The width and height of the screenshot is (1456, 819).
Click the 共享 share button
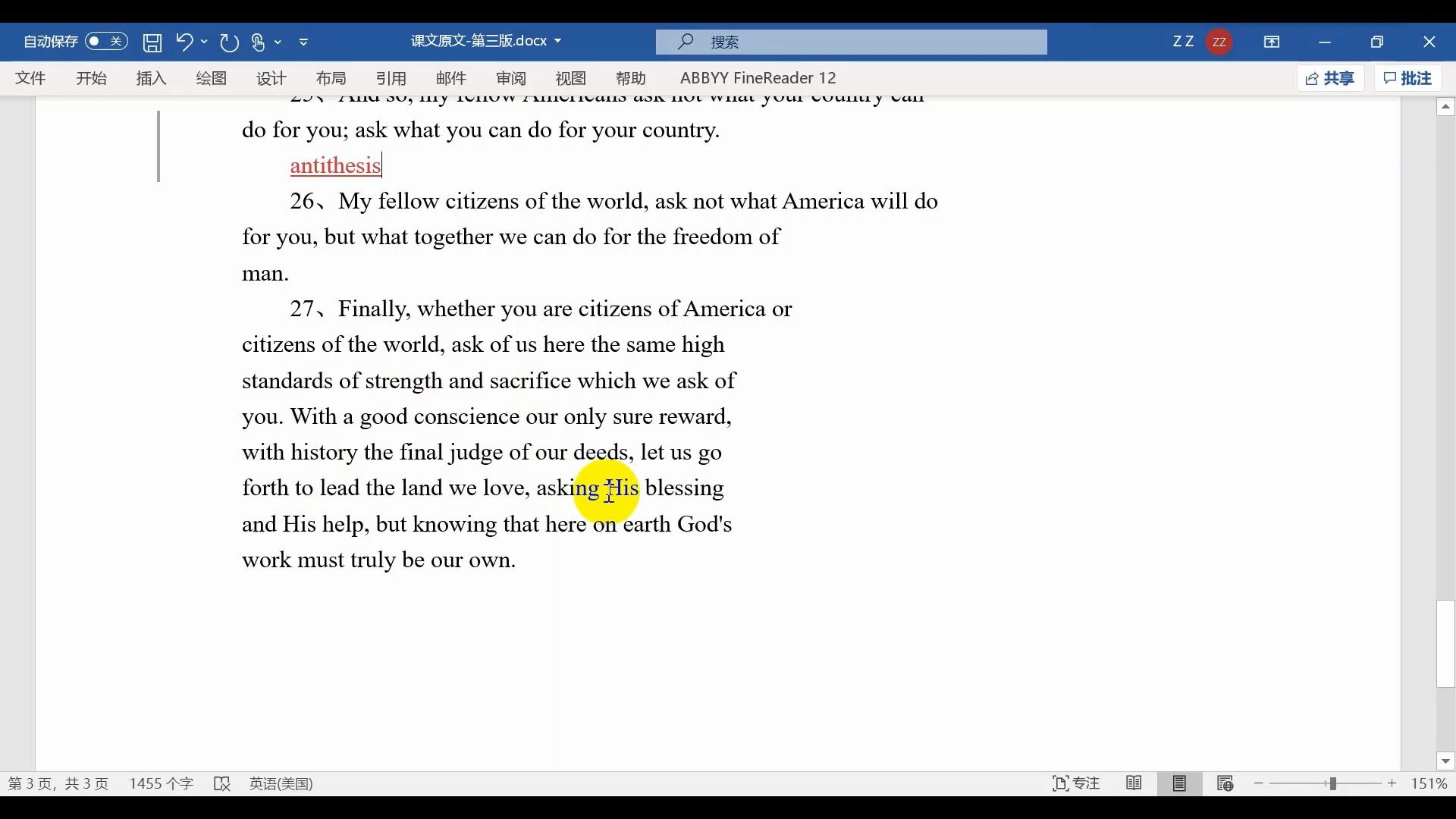click(x=1331, y=78)
